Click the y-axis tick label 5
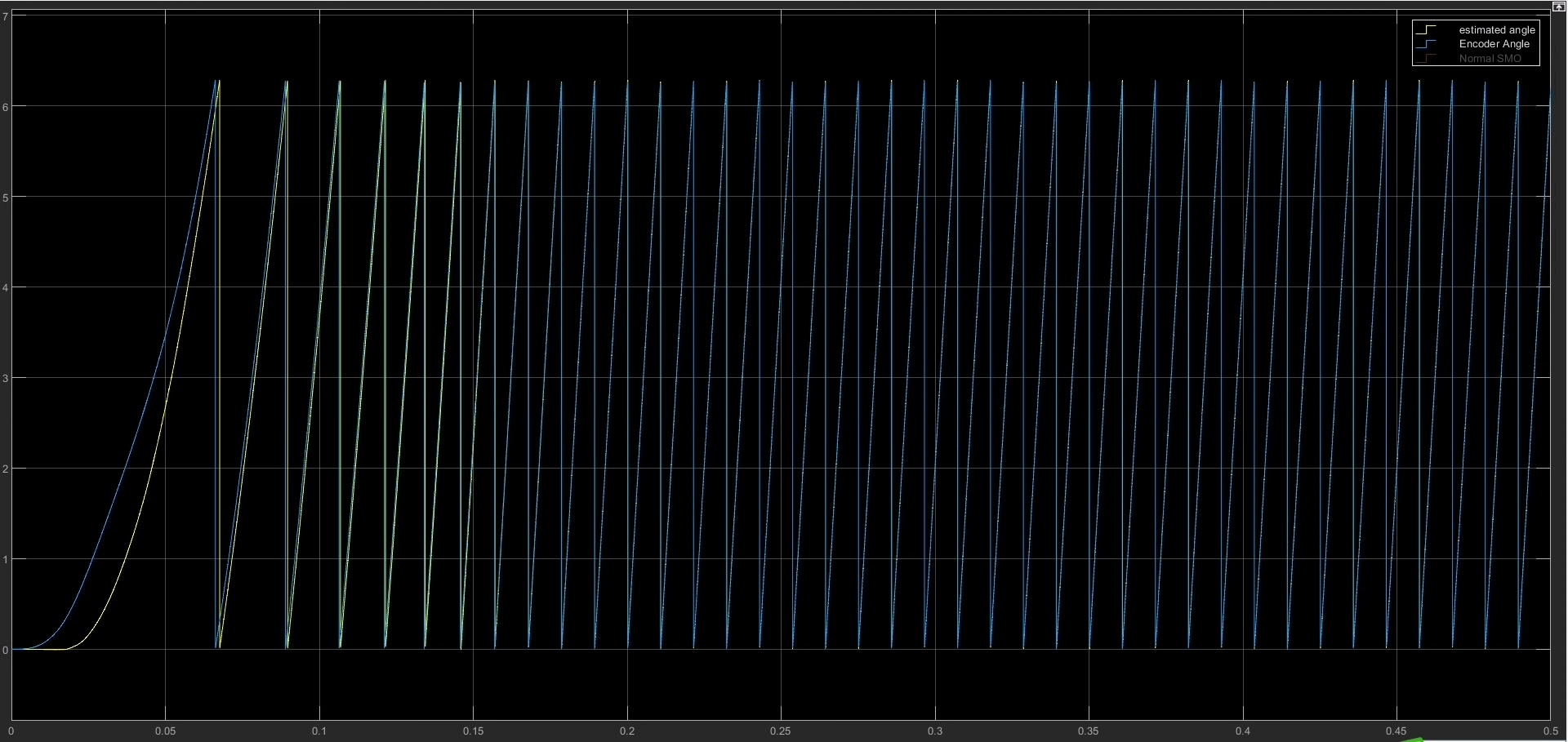1568x742 pixels. pyautogui.click(x=5, y=198)
